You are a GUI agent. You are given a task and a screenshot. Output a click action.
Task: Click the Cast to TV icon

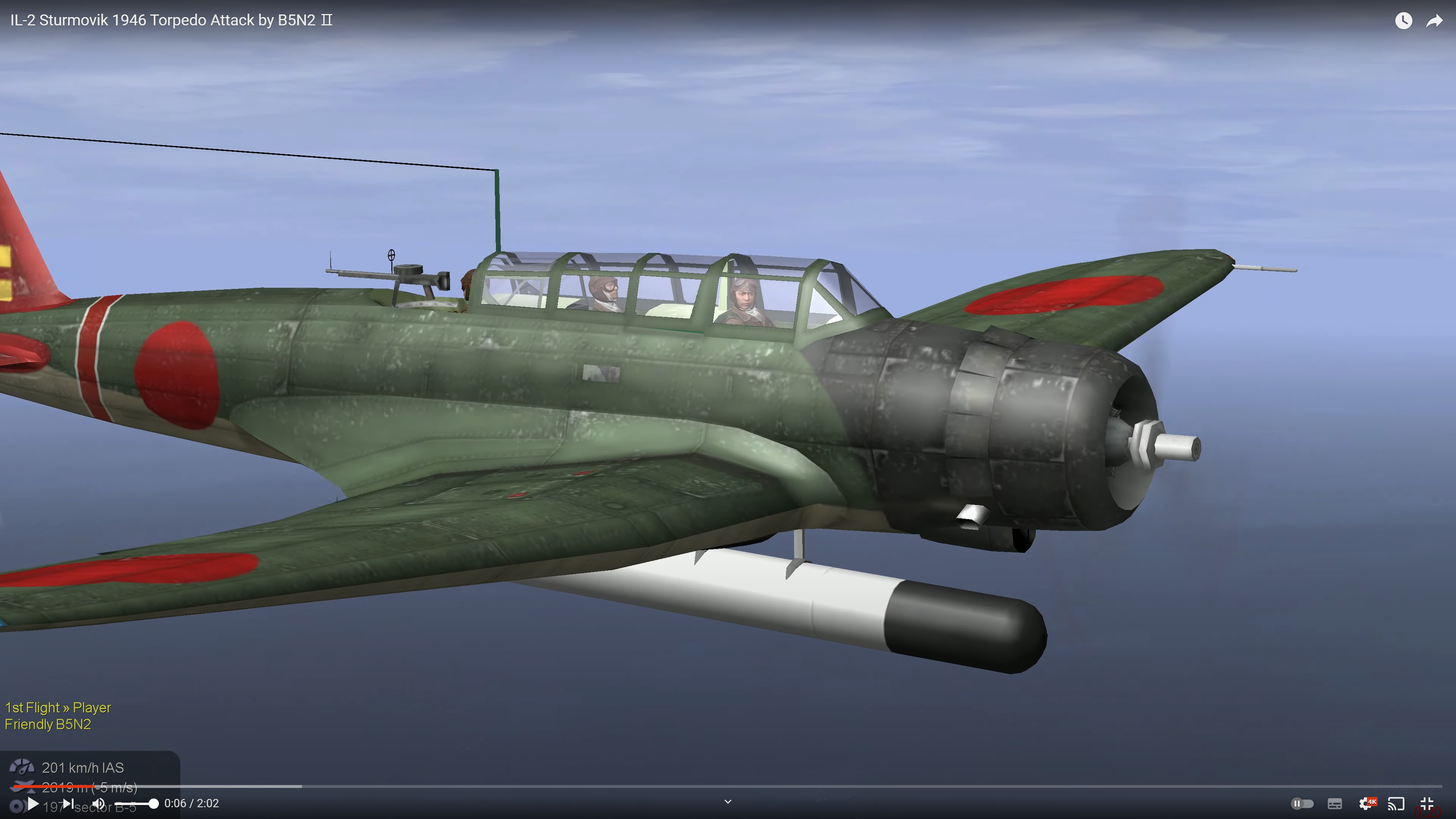coord(1396,803)
